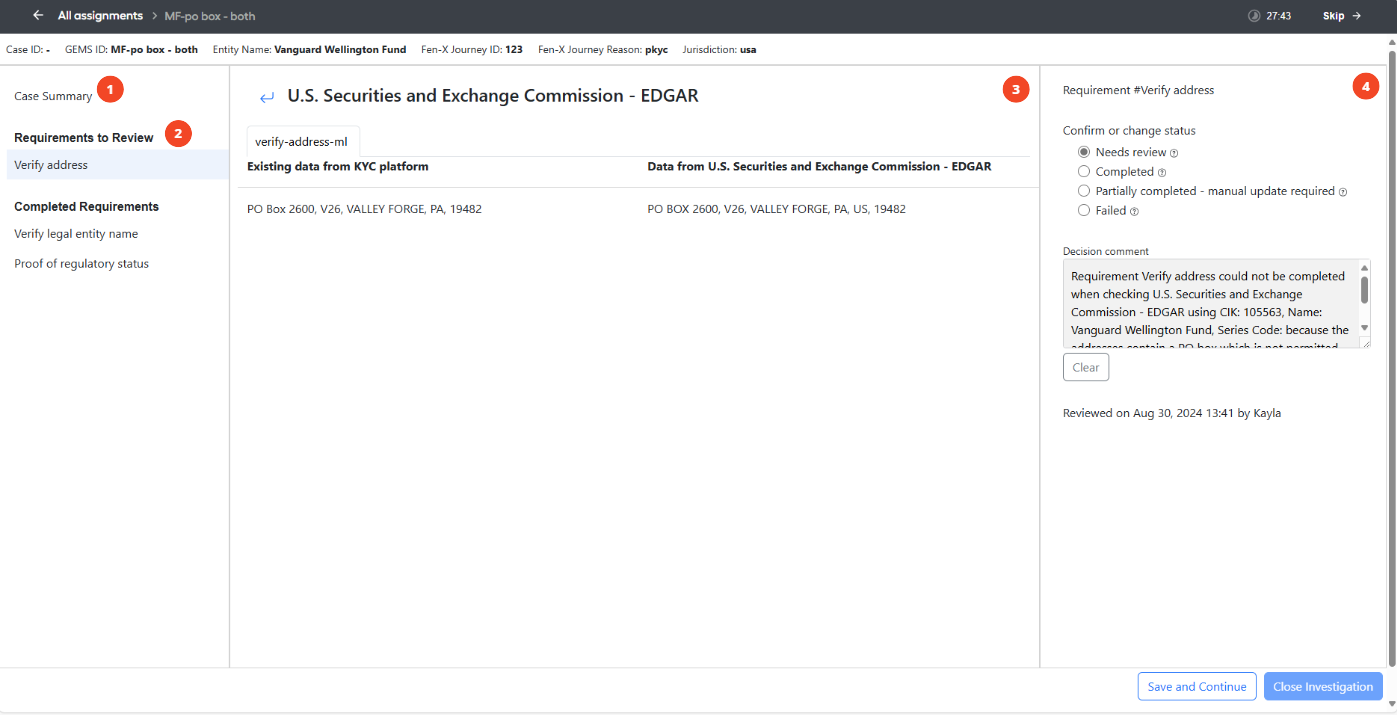Click Reviewed on Aug 30, 2024 text
The width and height of the screenshot is (1397, 715).
[1172, 413]
